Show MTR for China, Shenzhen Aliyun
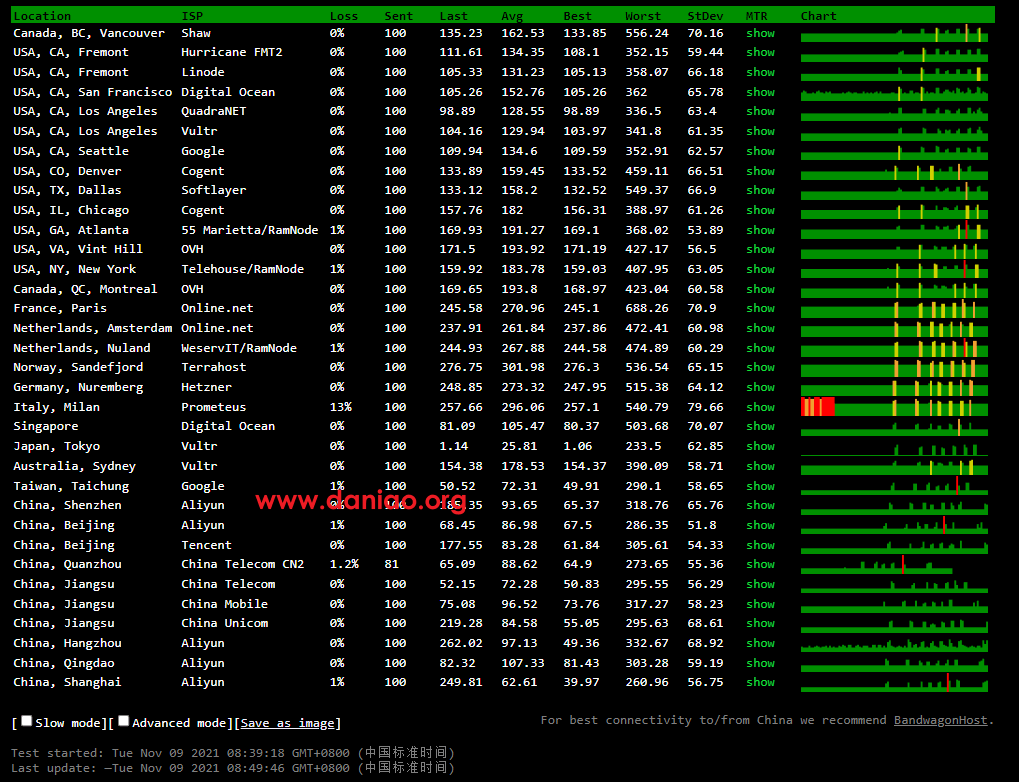Image resolution: width=1019 pixels, height=782 pixels. 760,505
